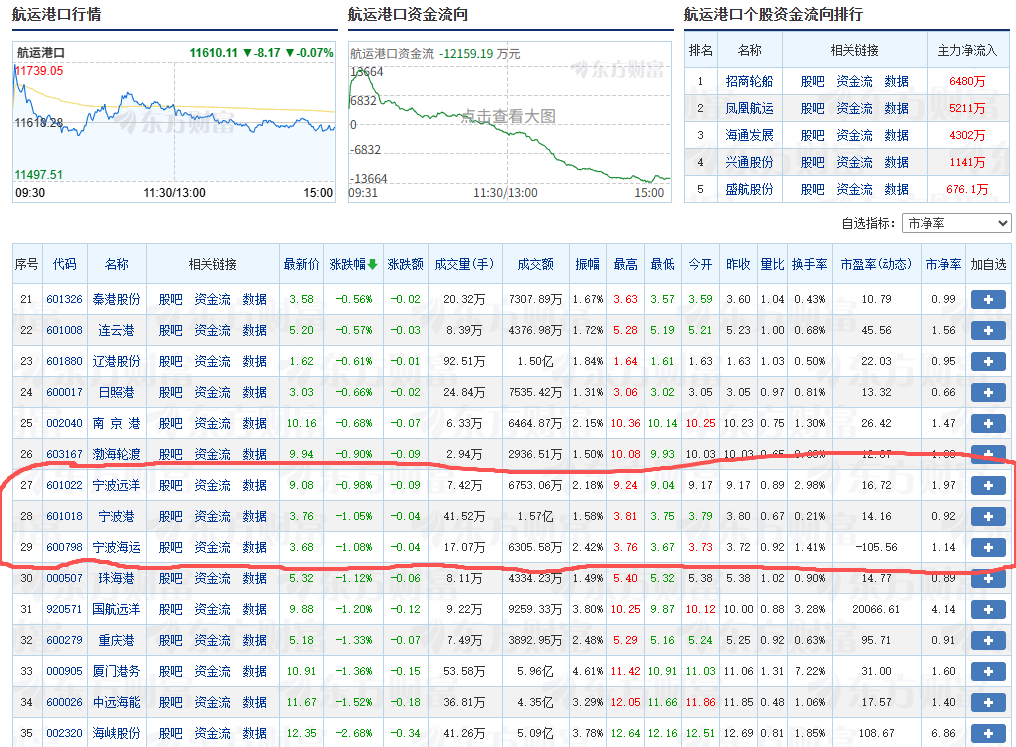The width and height of the screenshot is (1016, 747).
Task: Open the 渤海轮渡 stock name link
Action: click(117, 454)
